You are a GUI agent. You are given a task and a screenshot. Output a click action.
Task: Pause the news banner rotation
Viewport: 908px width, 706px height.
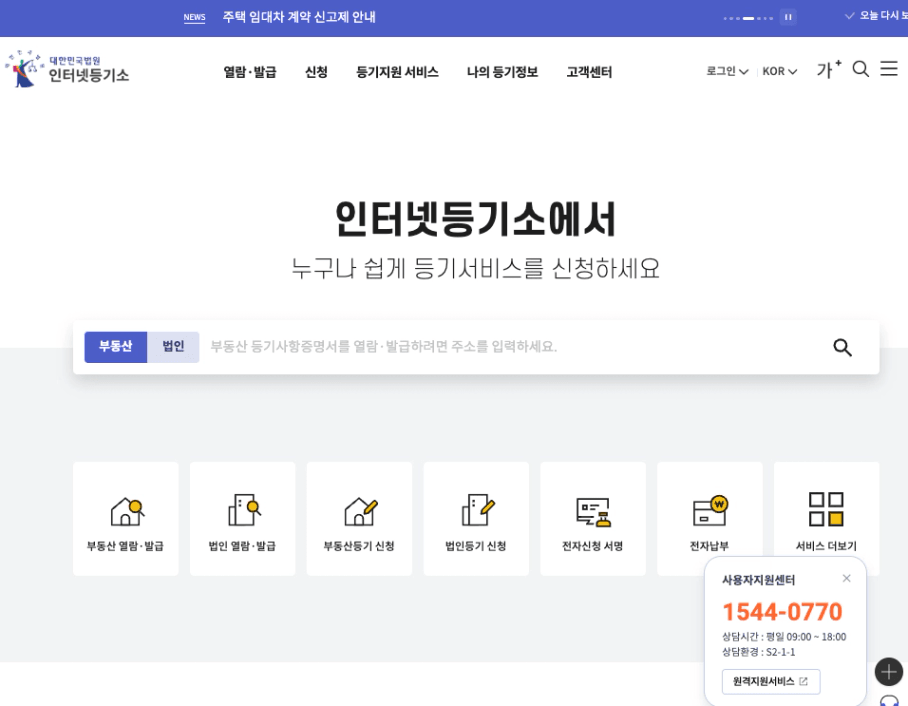tap(788, 17)
